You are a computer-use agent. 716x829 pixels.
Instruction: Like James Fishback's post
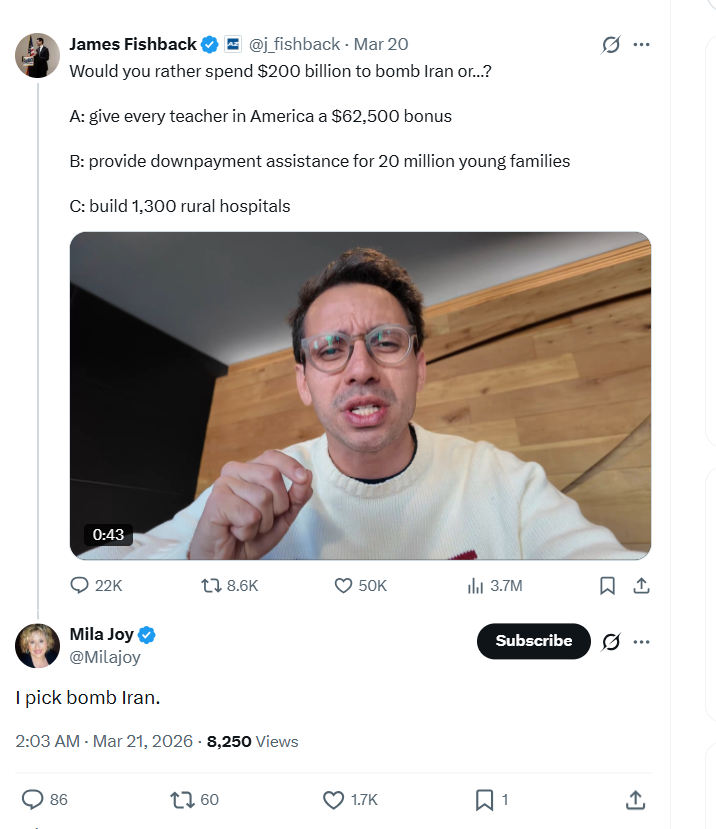click(344, 585)
